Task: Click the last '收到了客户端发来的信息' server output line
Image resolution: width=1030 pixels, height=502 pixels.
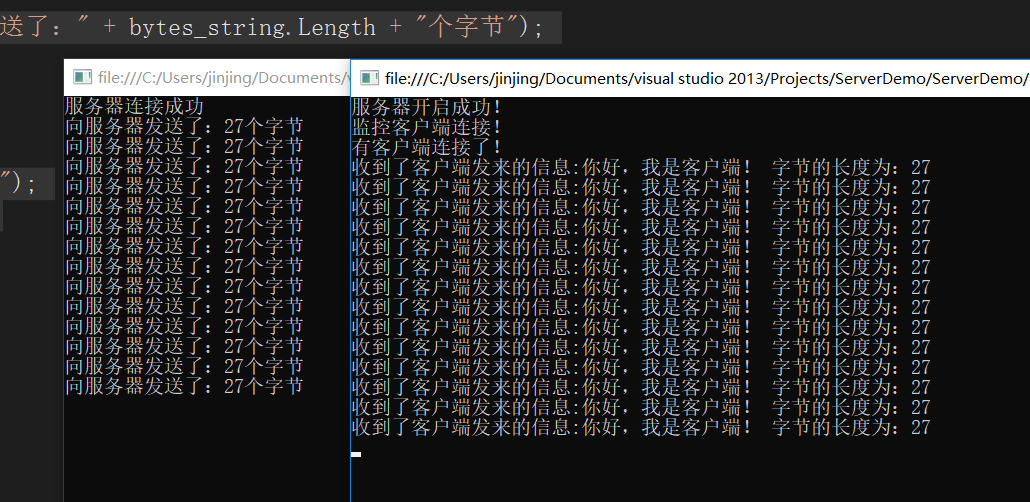Action: [x=641, y=427]
